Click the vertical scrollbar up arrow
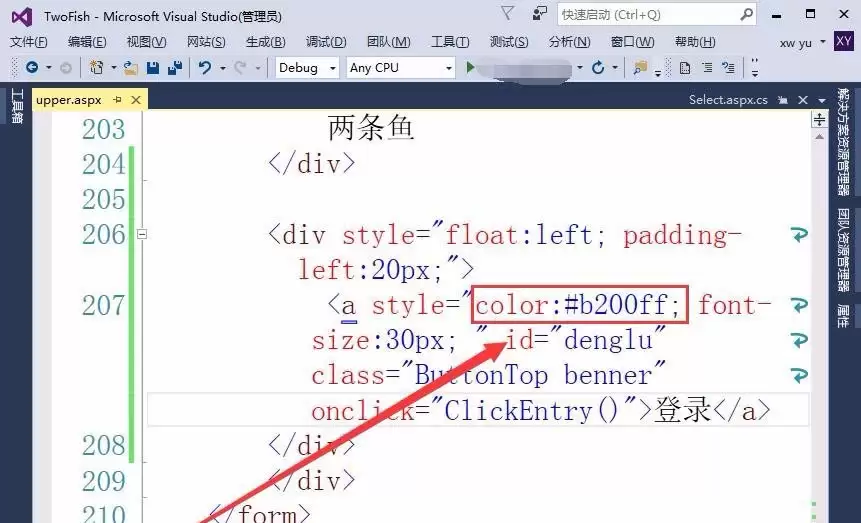The height and width of the screenshot is (523, 861). (819, 136)
